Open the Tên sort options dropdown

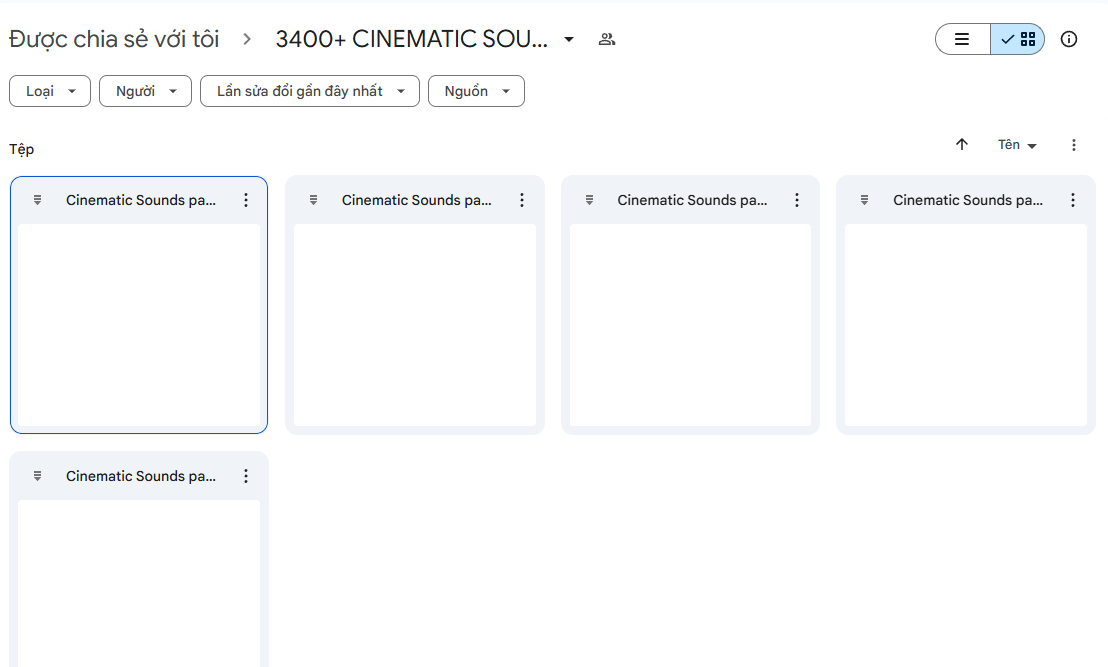pos(1017,145)
